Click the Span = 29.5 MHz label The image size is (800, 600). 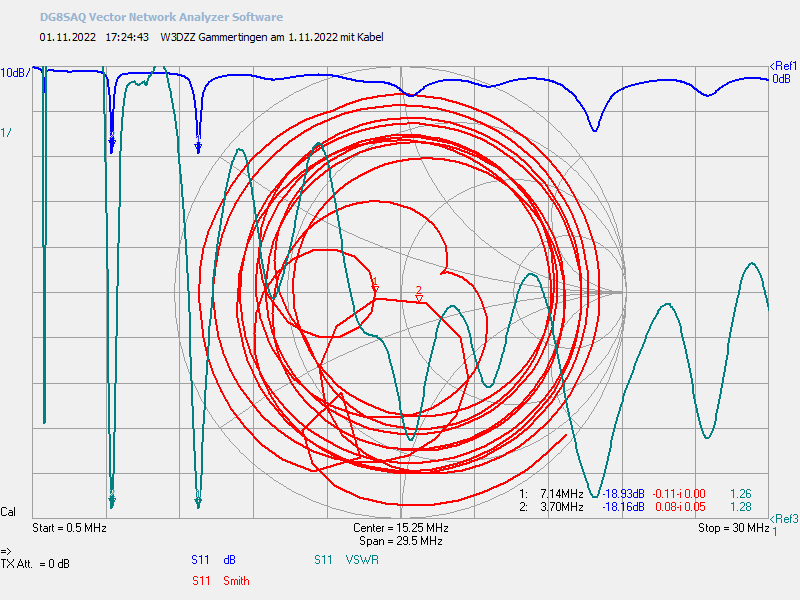coord(401,541)
